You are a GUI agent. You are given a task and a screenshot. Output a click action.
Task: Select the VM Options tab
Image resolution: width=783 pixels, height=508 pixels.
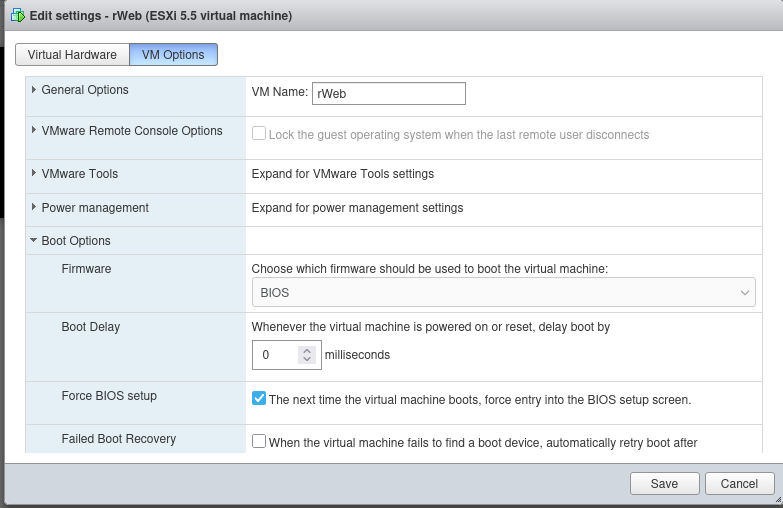(173, 54)
